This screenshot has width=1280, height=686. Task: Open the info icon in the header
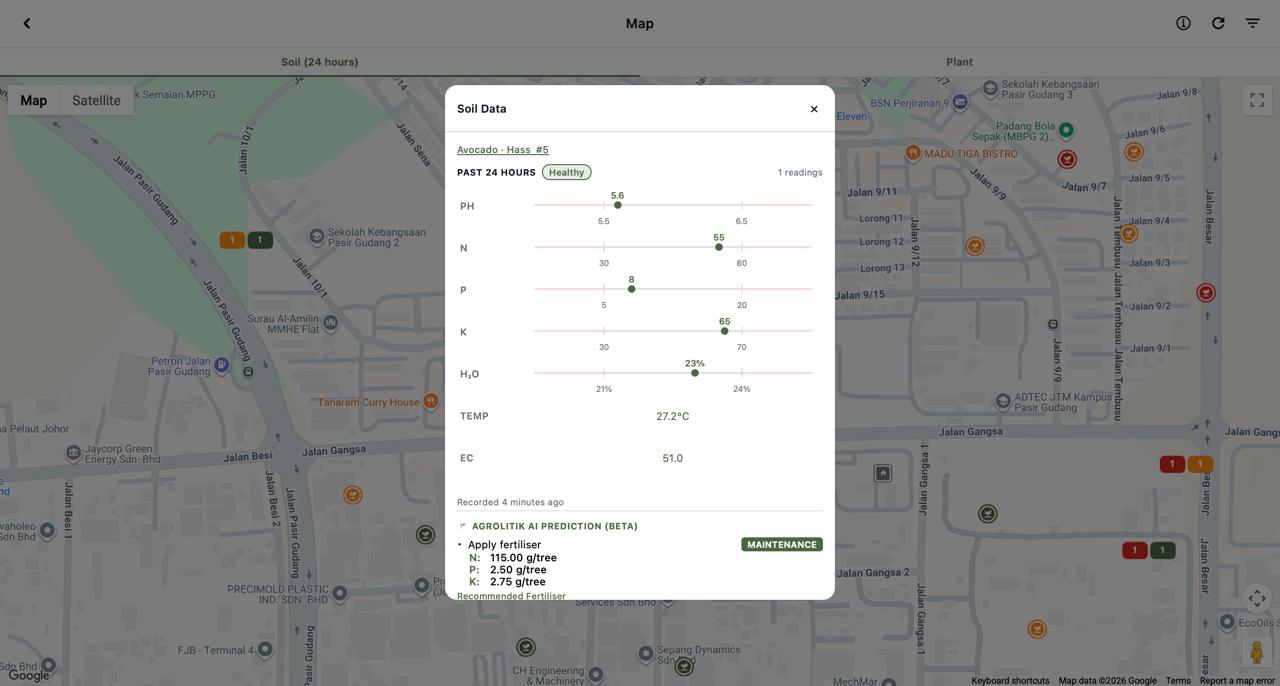1183,23
